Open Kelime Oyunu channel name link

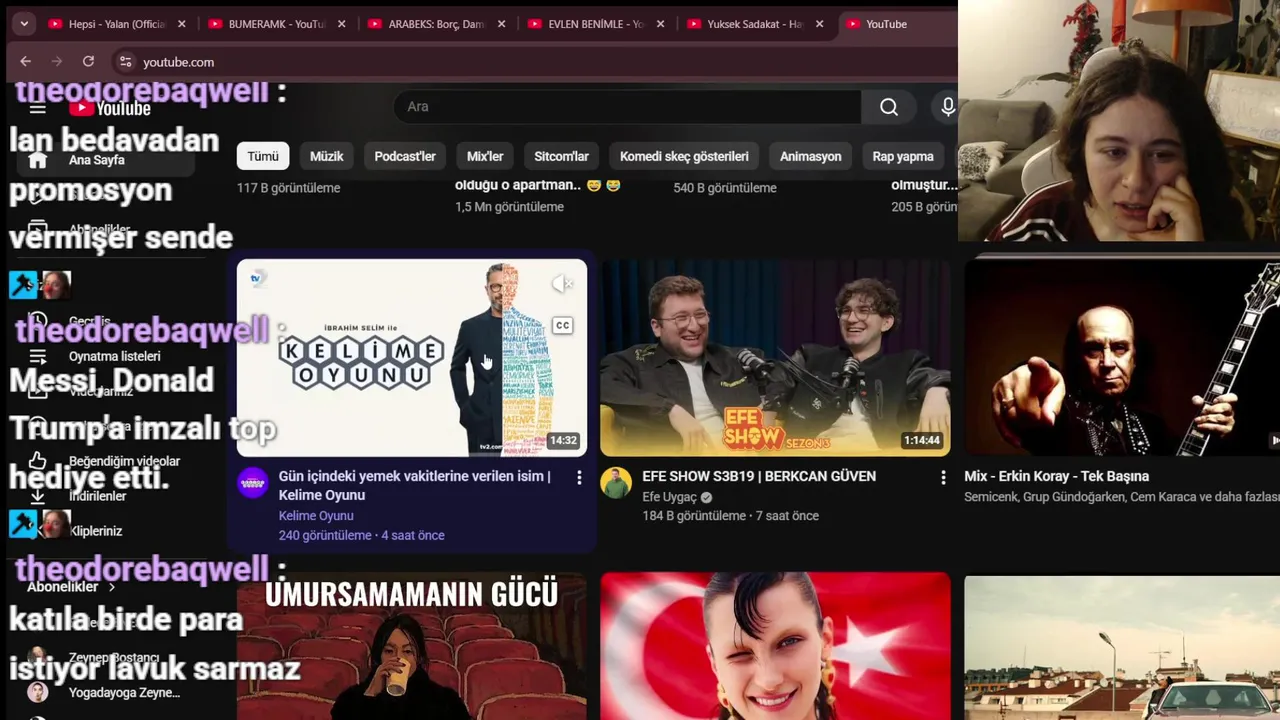click(316, 516)
